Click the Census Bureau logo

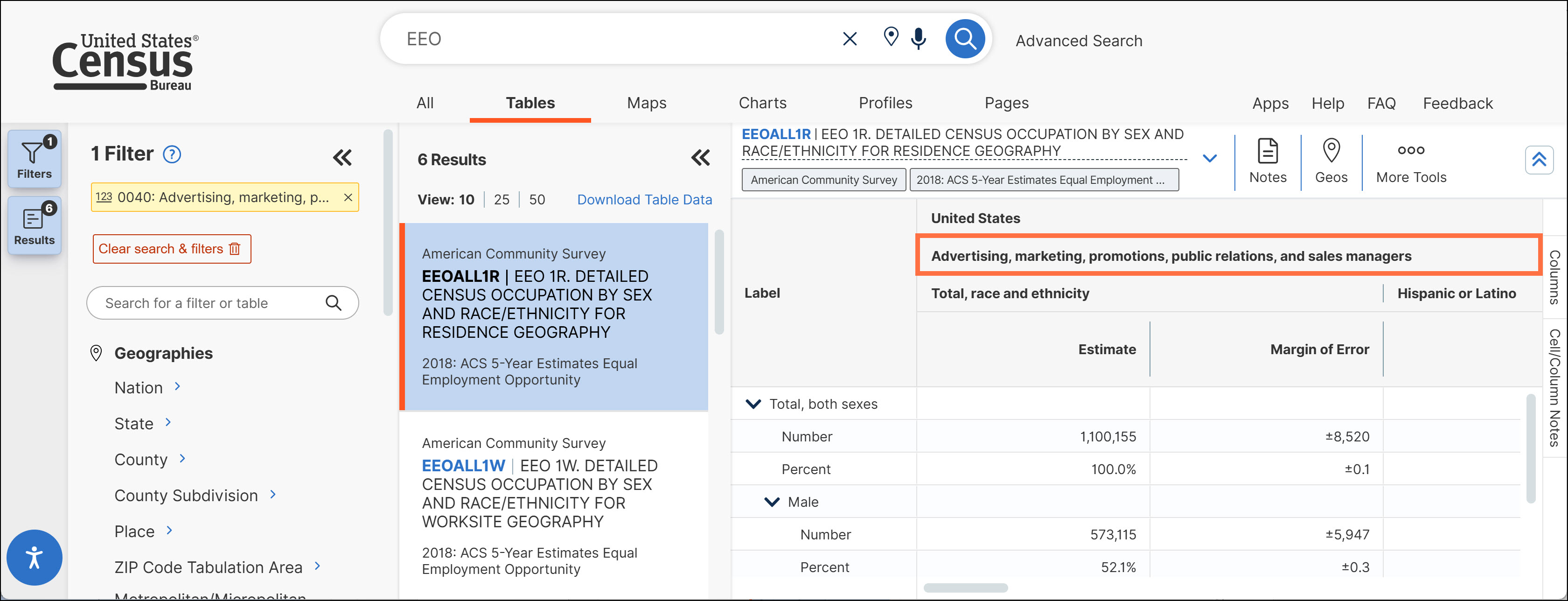(125, 62)
